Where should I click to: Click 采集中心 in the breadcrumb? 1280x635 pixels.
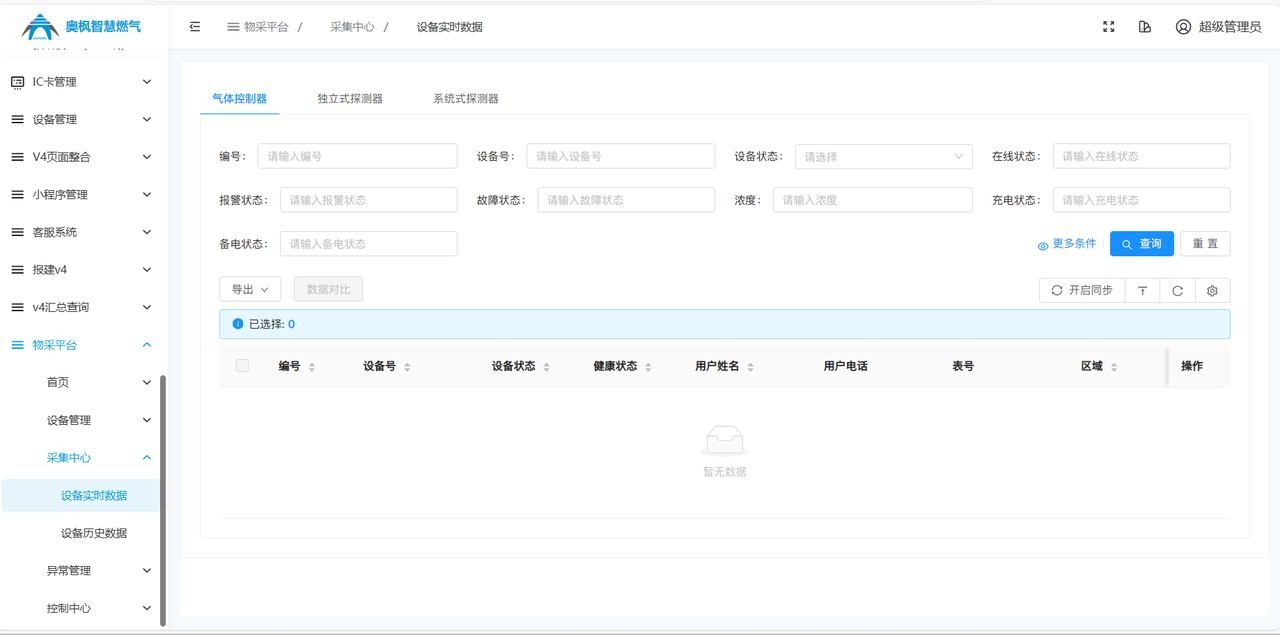tap(352, 27)
